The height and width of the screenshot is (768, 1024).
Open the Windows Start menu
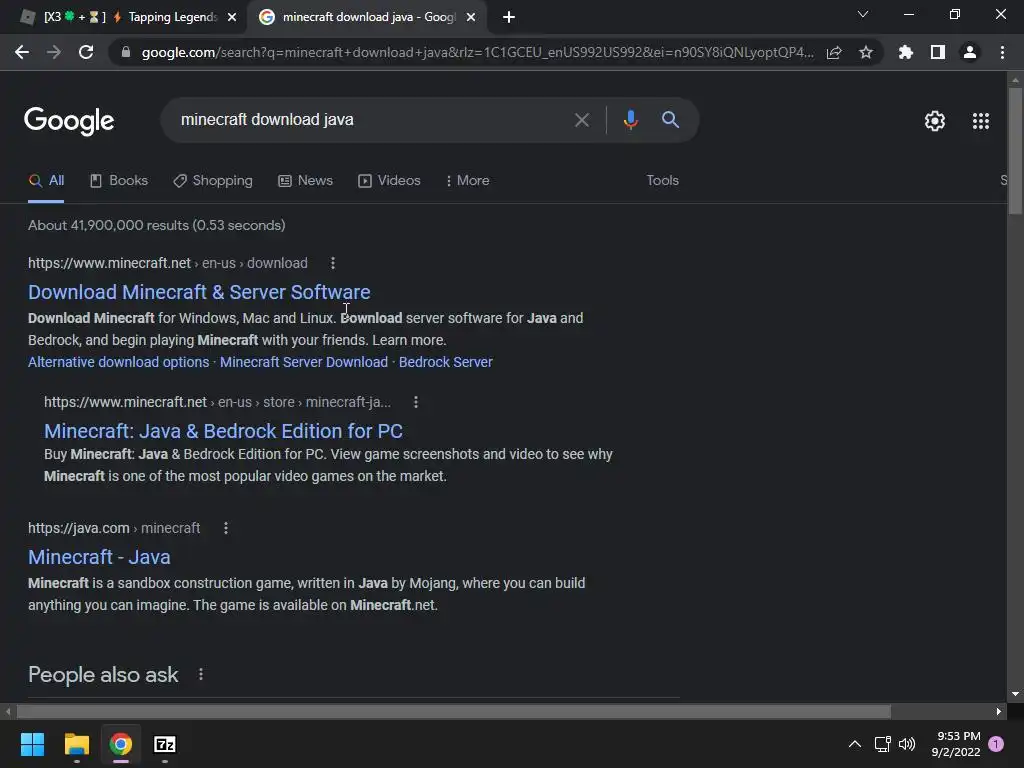coord(32,744)
